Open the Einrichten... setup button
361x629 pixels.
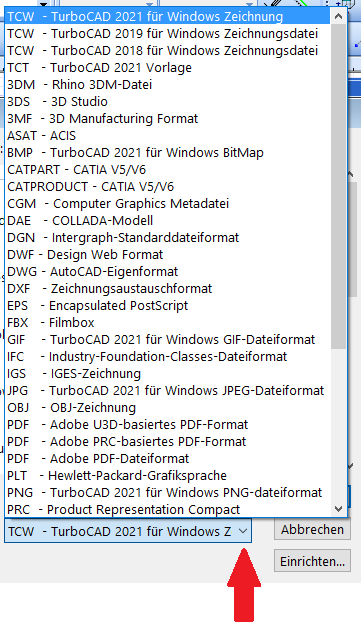(312, 561)
